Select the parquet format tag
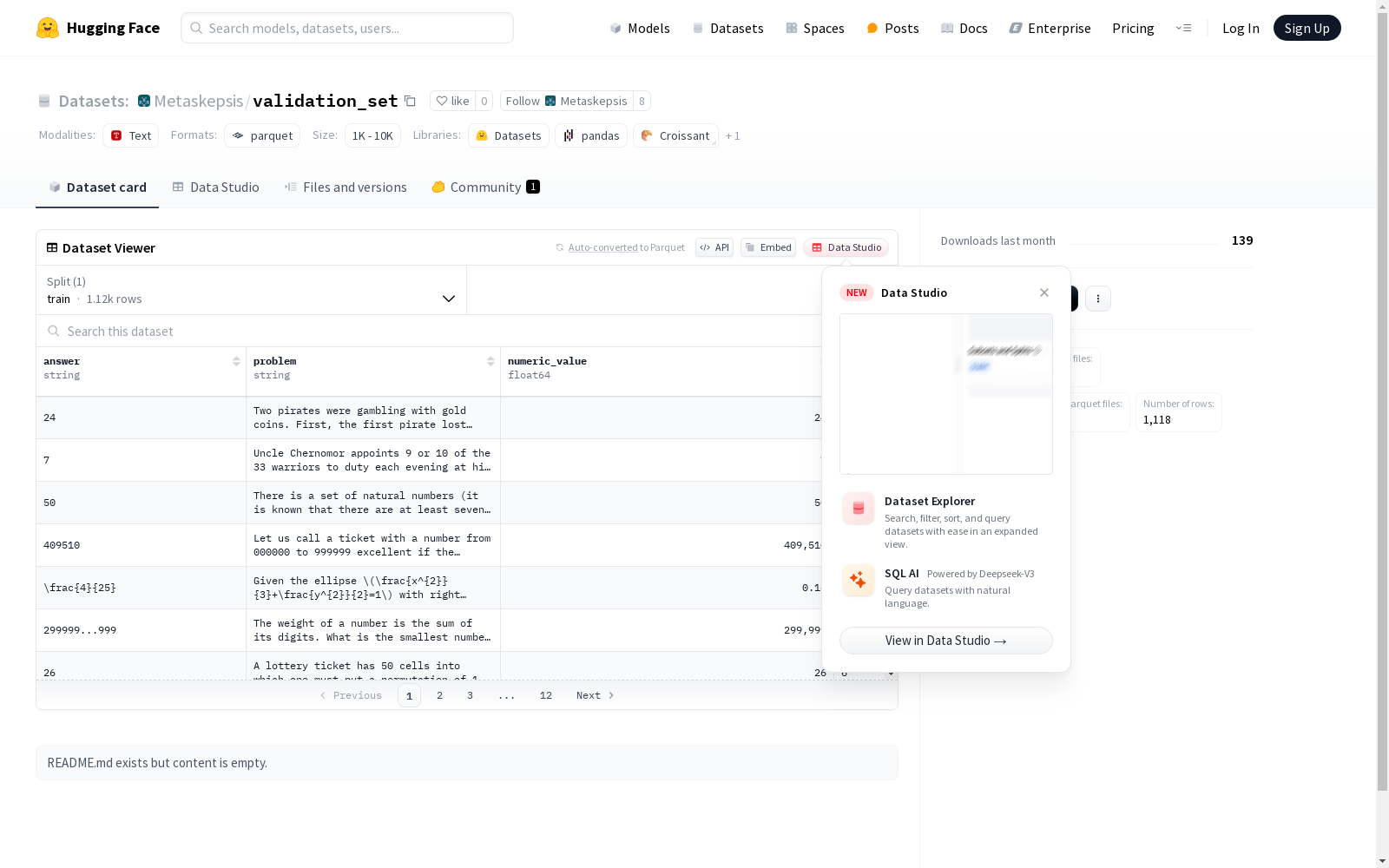This screenshot has width=1389, height=868. 262,135
